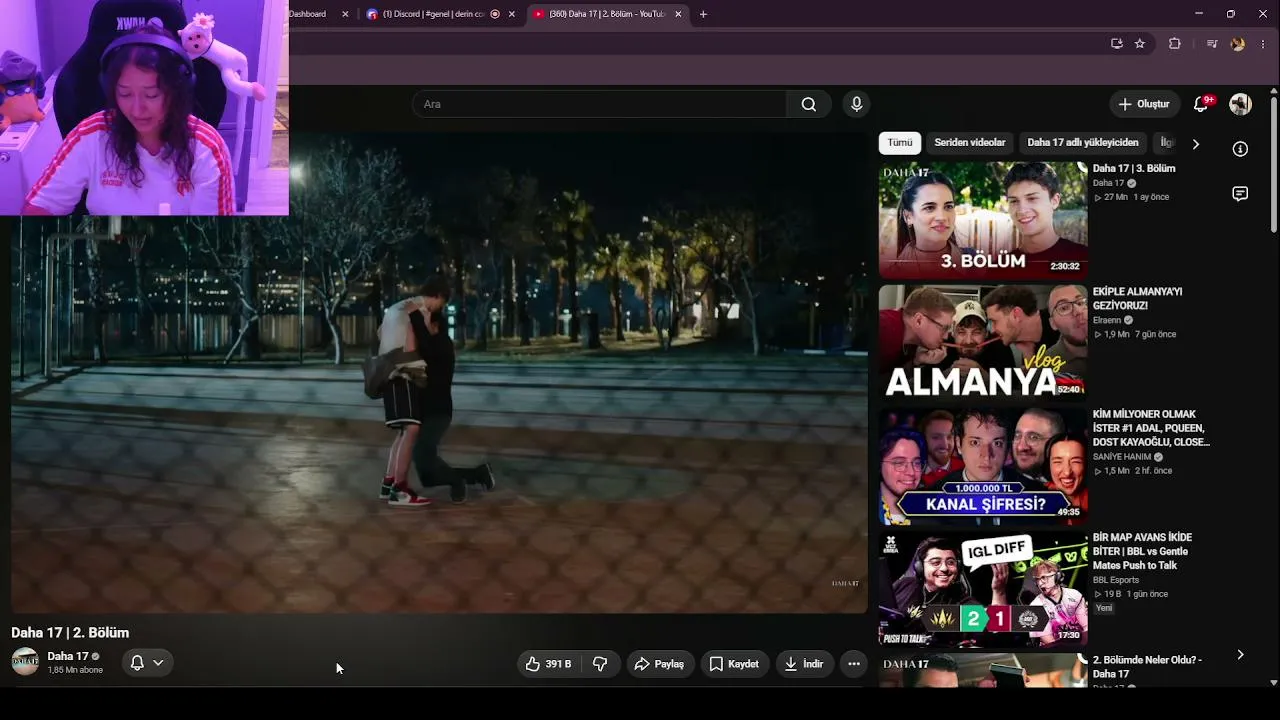Click the page vertical scrollbar thumb

[x=1273, y=166]
